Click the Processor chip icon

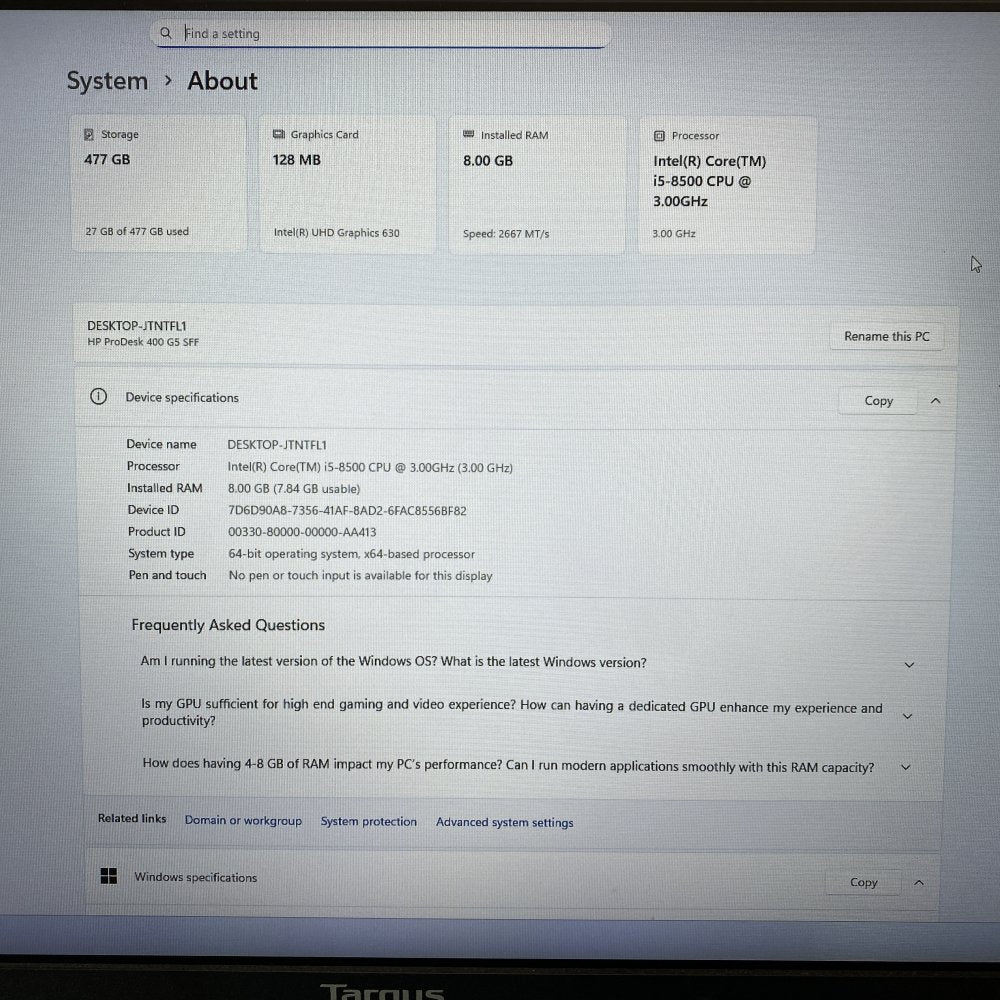click(x=659, y=136)
